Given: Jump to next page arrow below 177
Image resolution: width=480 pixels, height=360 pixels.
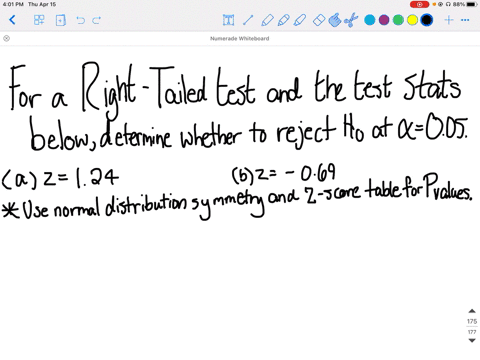Looking at the screenshot, I should (472, 340).
